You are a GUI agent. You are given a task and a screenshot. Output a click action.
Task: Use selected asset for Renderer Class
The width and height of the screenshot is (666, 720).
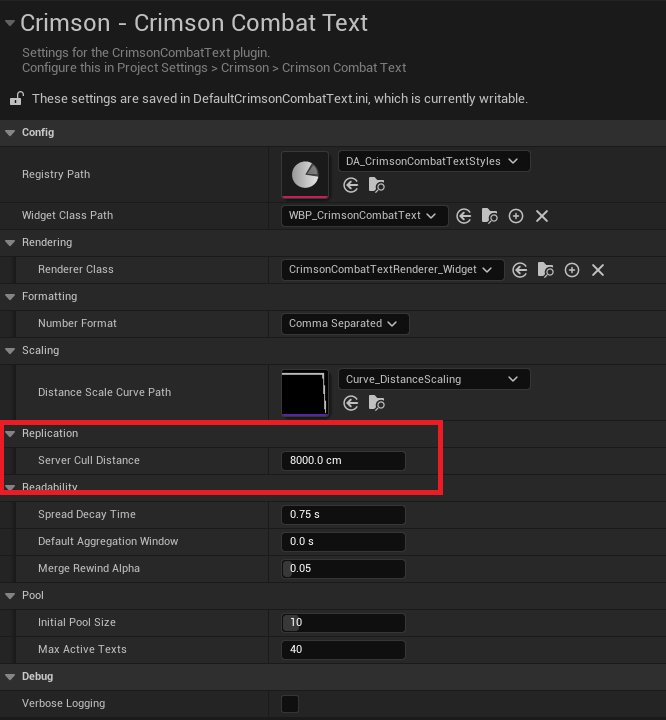pos(519,270)
